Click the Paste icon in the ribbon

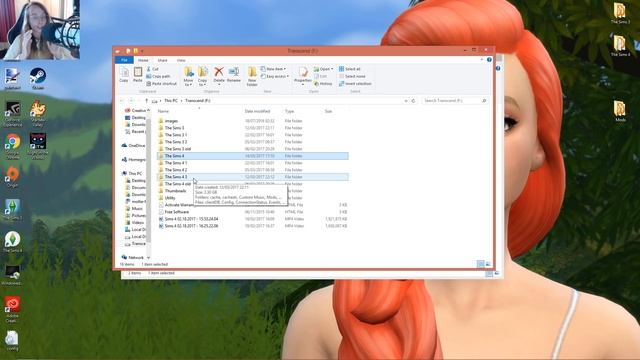[138, 72]
